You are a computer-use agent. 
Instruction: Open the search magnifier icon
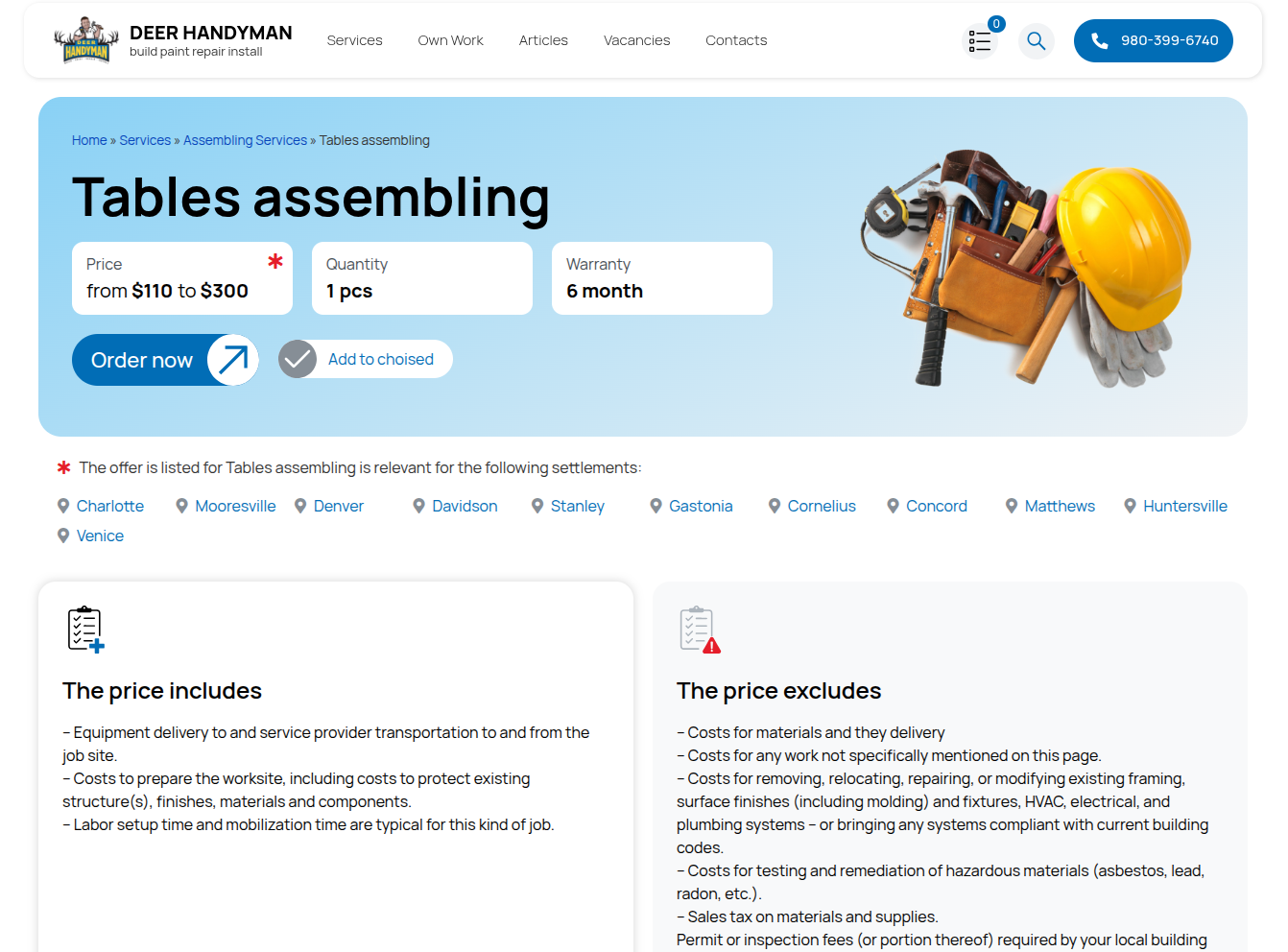click(1036, 41)
